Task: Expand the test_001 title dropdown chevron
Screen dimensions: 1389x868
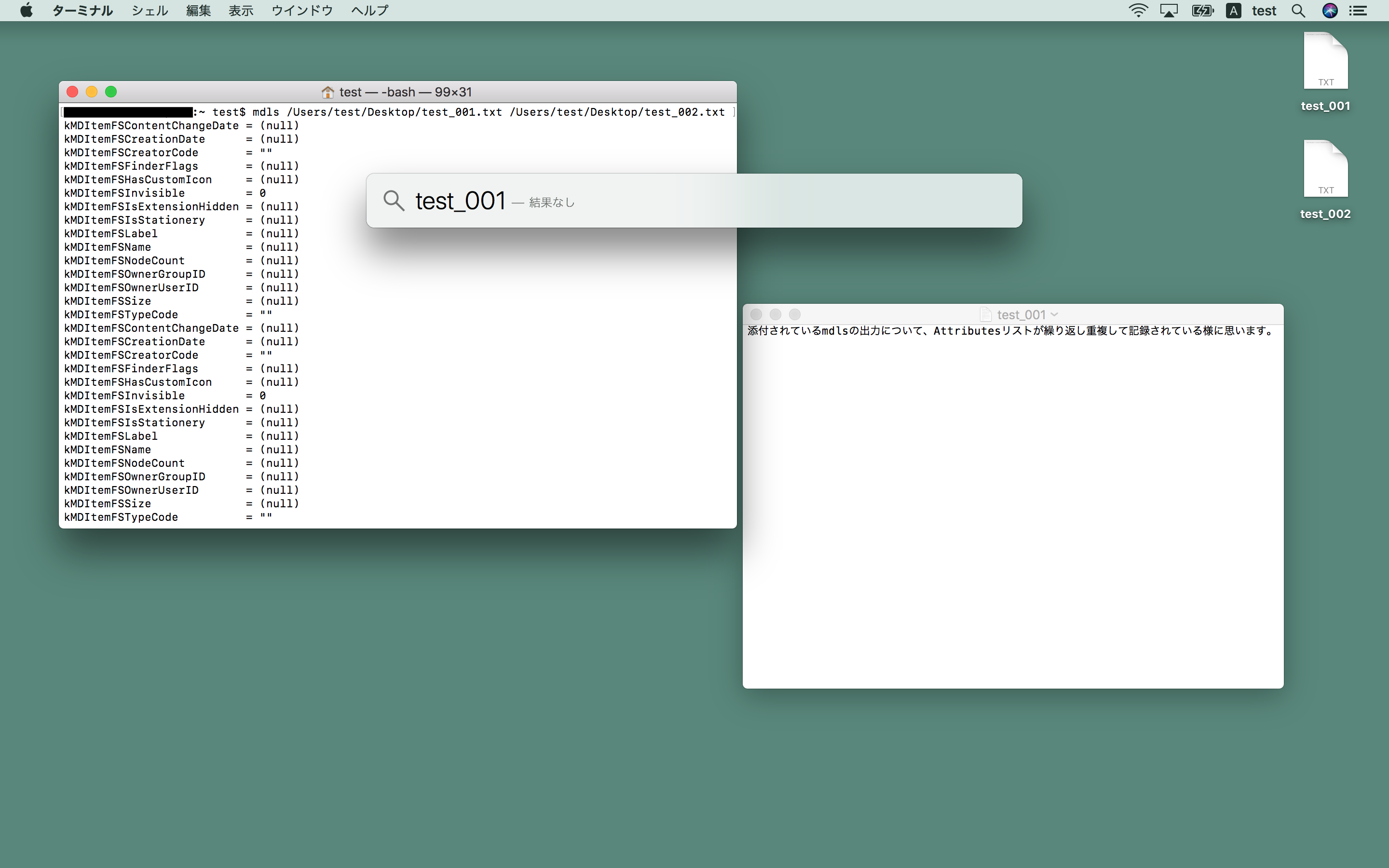Action: 1054,314
